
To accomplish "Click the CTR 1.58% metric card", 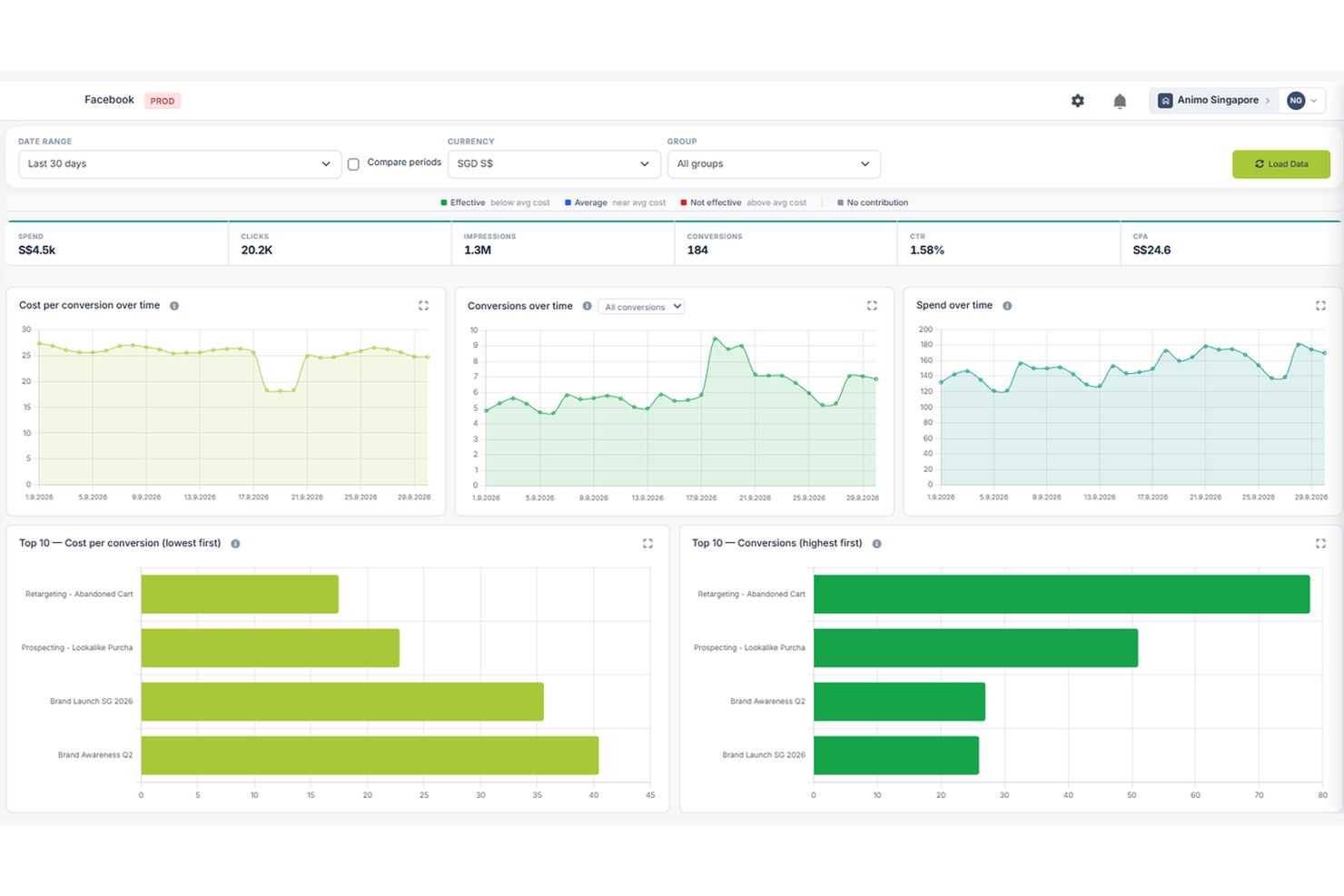I will click(1009, 243).
